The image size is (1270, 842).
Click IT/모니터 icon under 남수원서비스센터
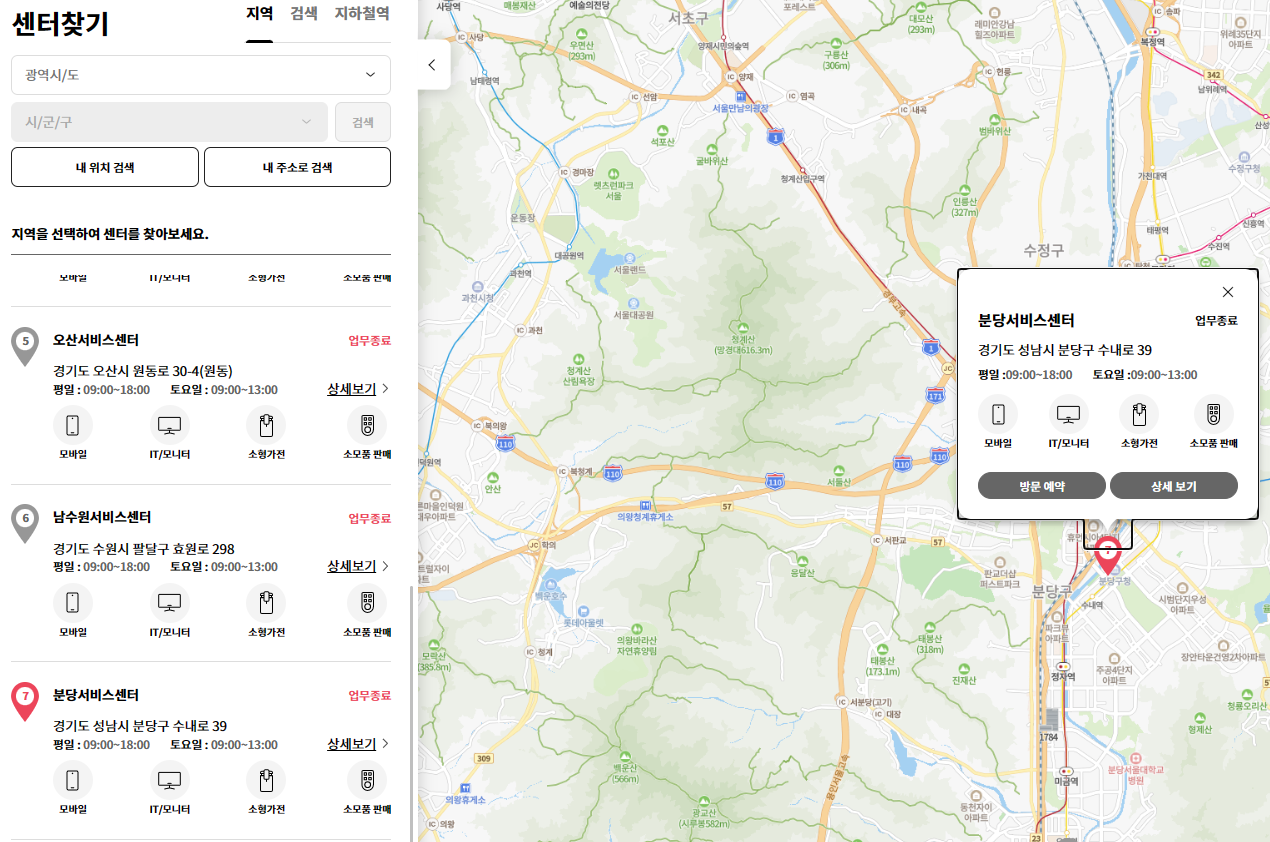pos(170,603)
